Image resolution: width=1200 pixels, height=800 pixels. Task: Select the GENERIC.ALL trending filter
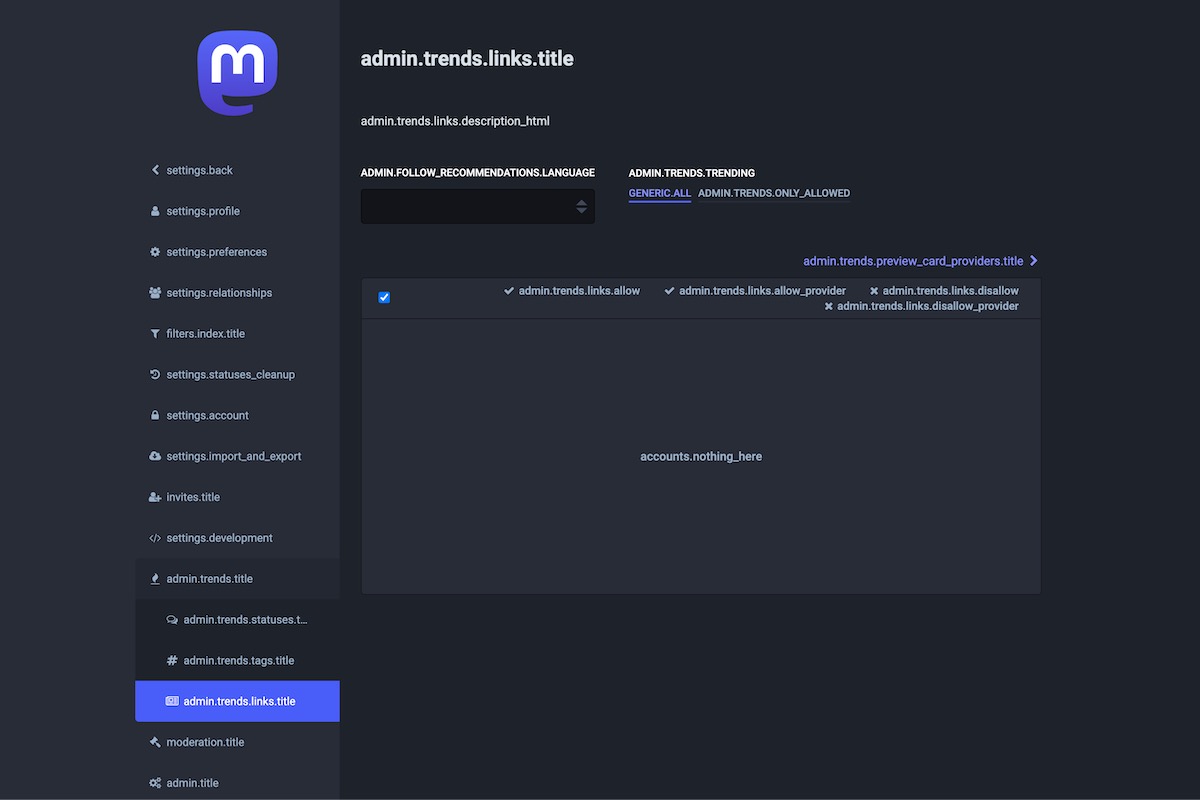coord(659,193)
